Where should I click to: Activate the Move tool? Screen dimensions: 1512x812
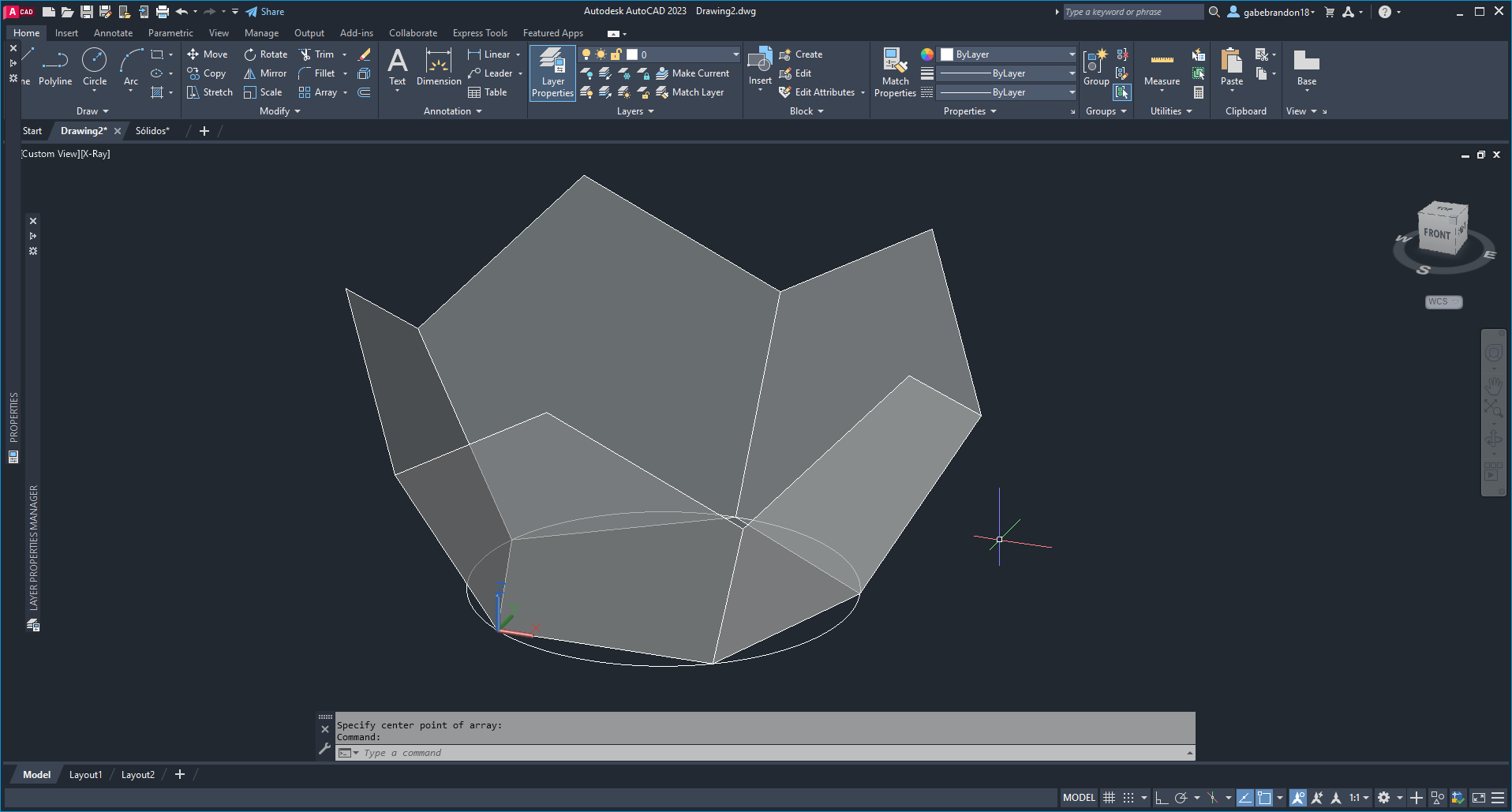[208, 54]
